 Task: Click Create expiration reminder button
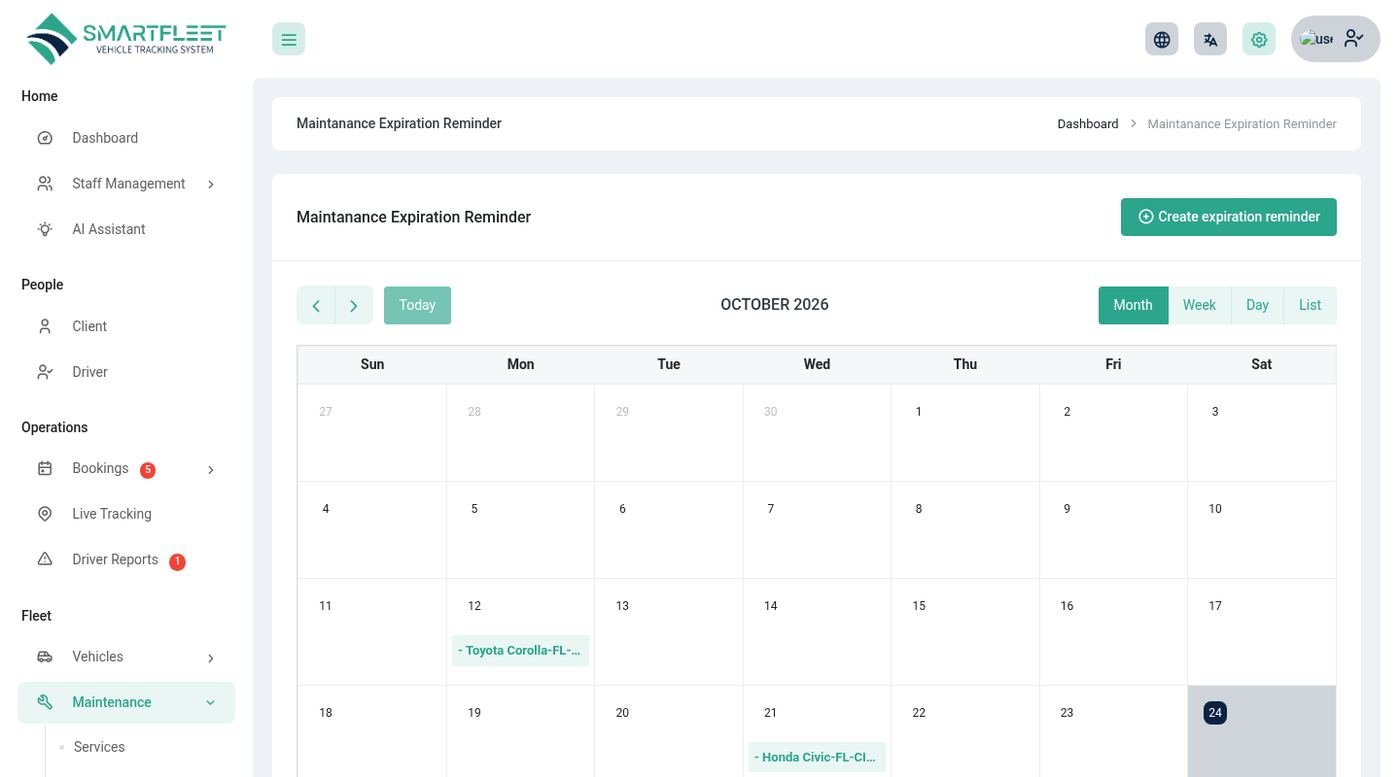[x=1228, y=217]
